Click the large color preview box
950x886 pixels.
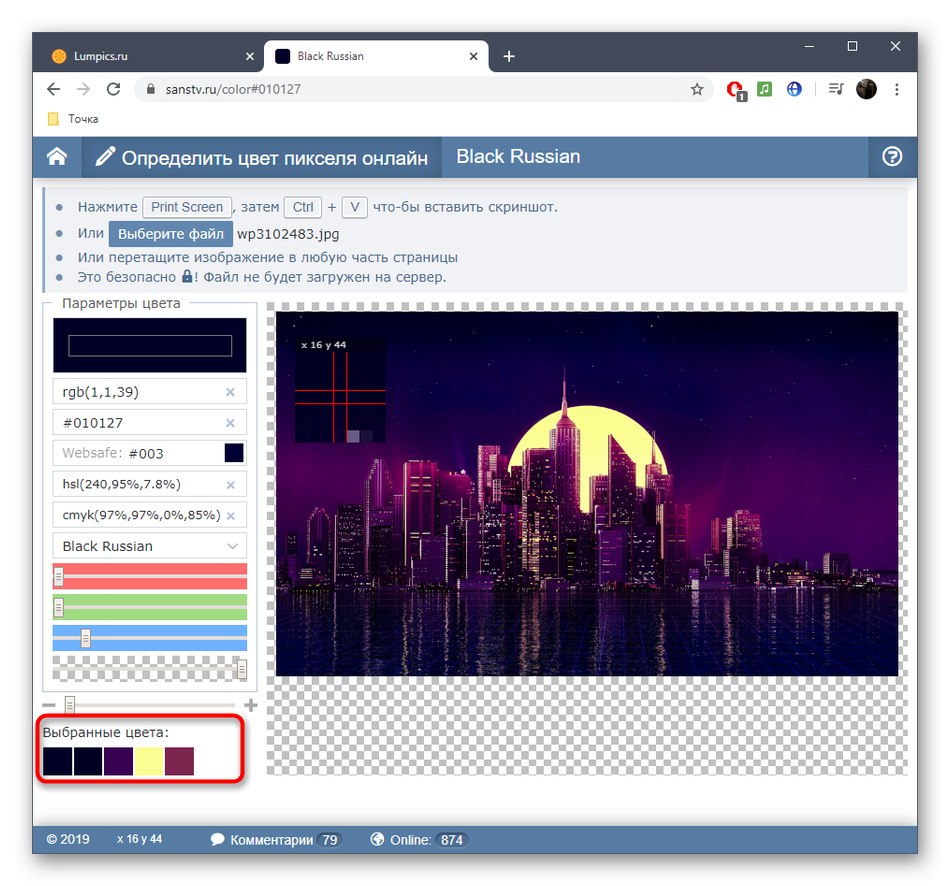pos(150,345)
